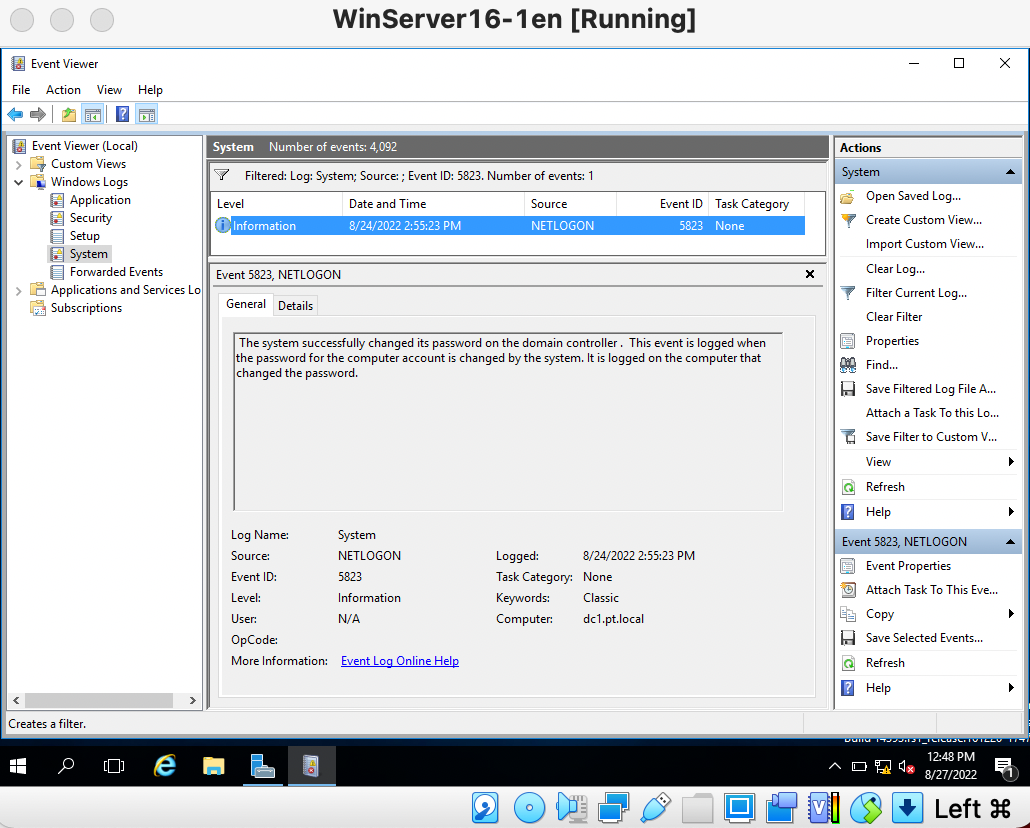Select the Security log in tree
Image resolution: width=1030 pixels, height=828 pixels.
(x=91, y=218)
